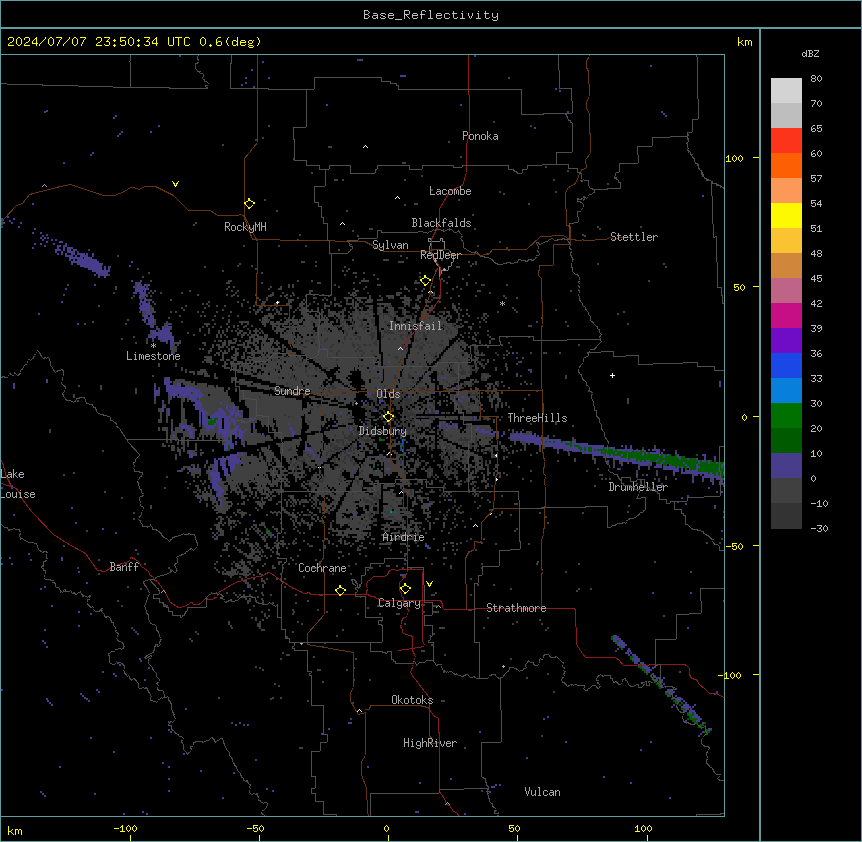Click the dBZ legend heading

coord(810,53)
